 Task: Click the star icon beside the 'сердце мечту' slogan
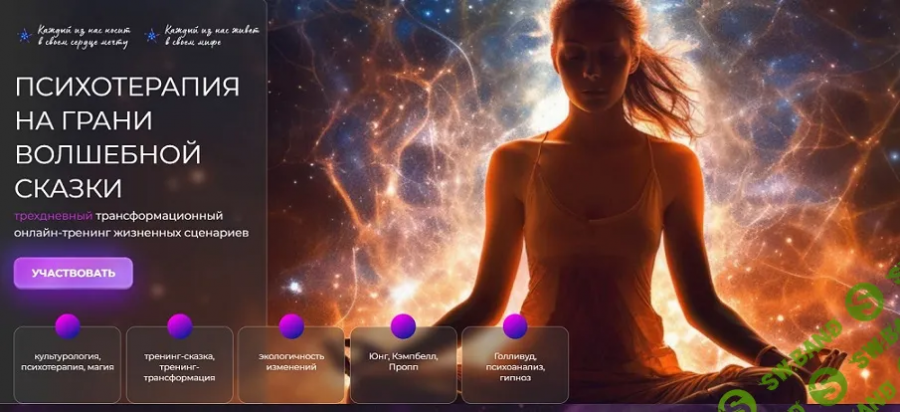pyautogui.click(x=24, y=36)
